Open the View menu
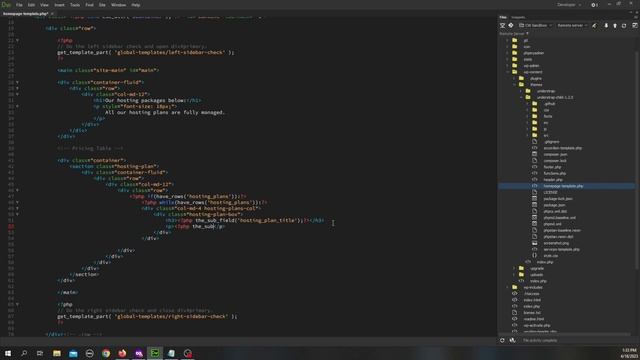 click(44, 5)
